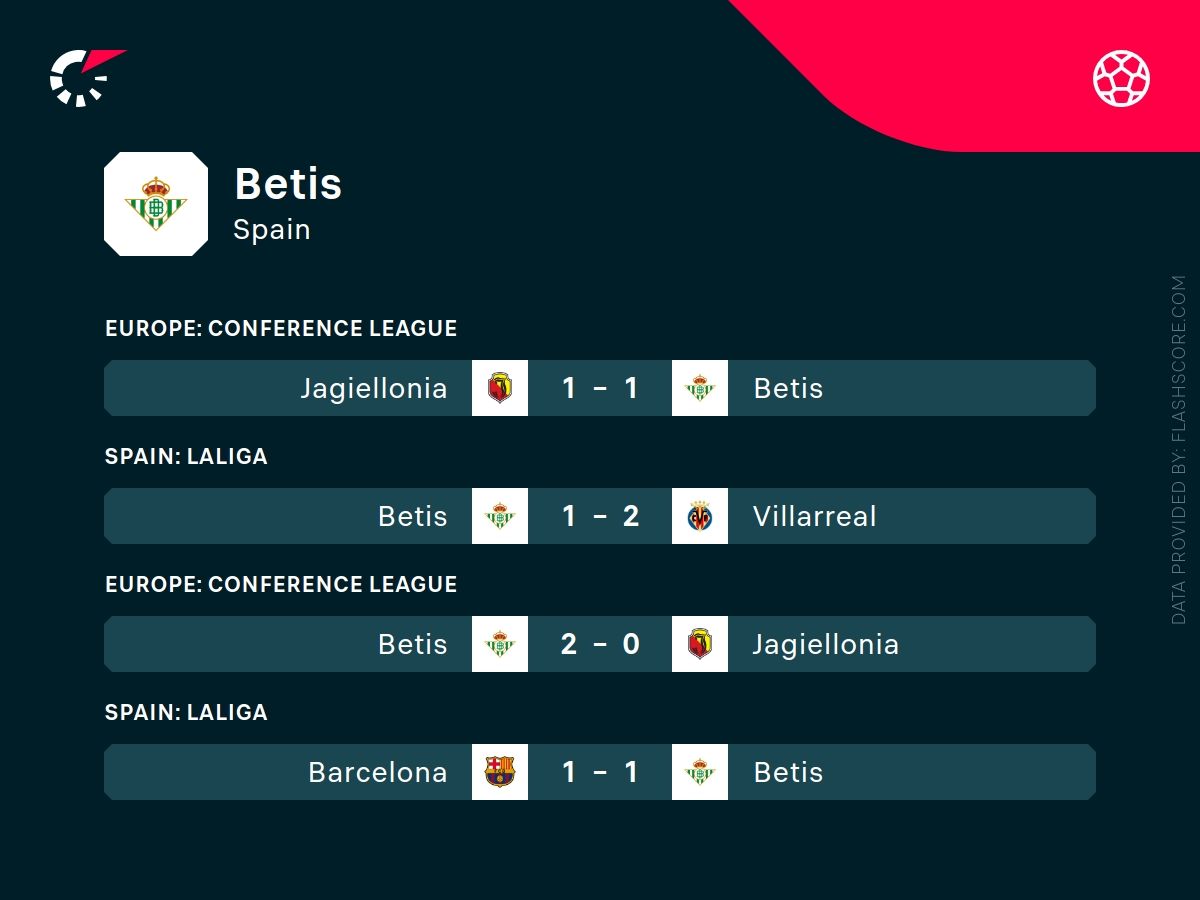
Task: Click Betis crest in Barcelona match row
Action: (x=700, y=772)
